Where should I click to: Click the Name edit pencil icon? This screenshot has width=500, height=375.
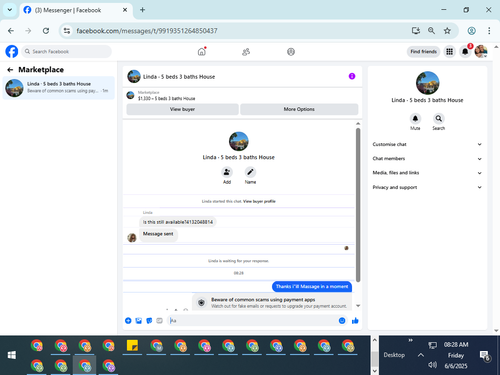click(250, 172)
